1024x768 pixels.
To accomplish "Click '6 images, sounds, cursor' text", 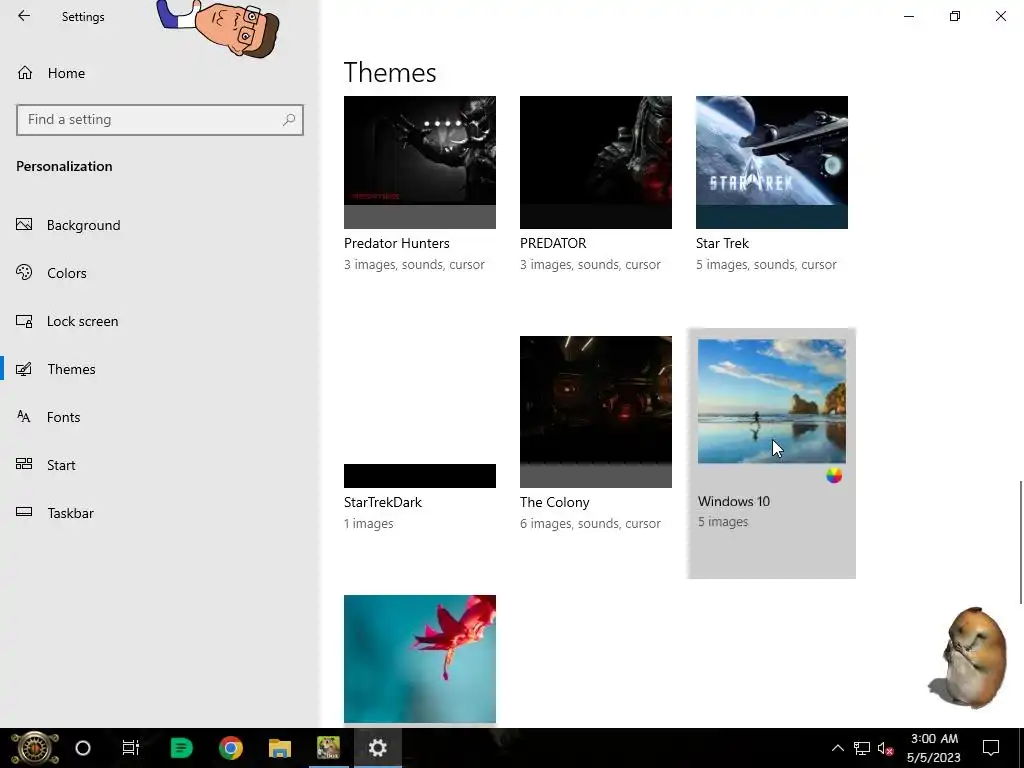I will [x=590, y=524].
